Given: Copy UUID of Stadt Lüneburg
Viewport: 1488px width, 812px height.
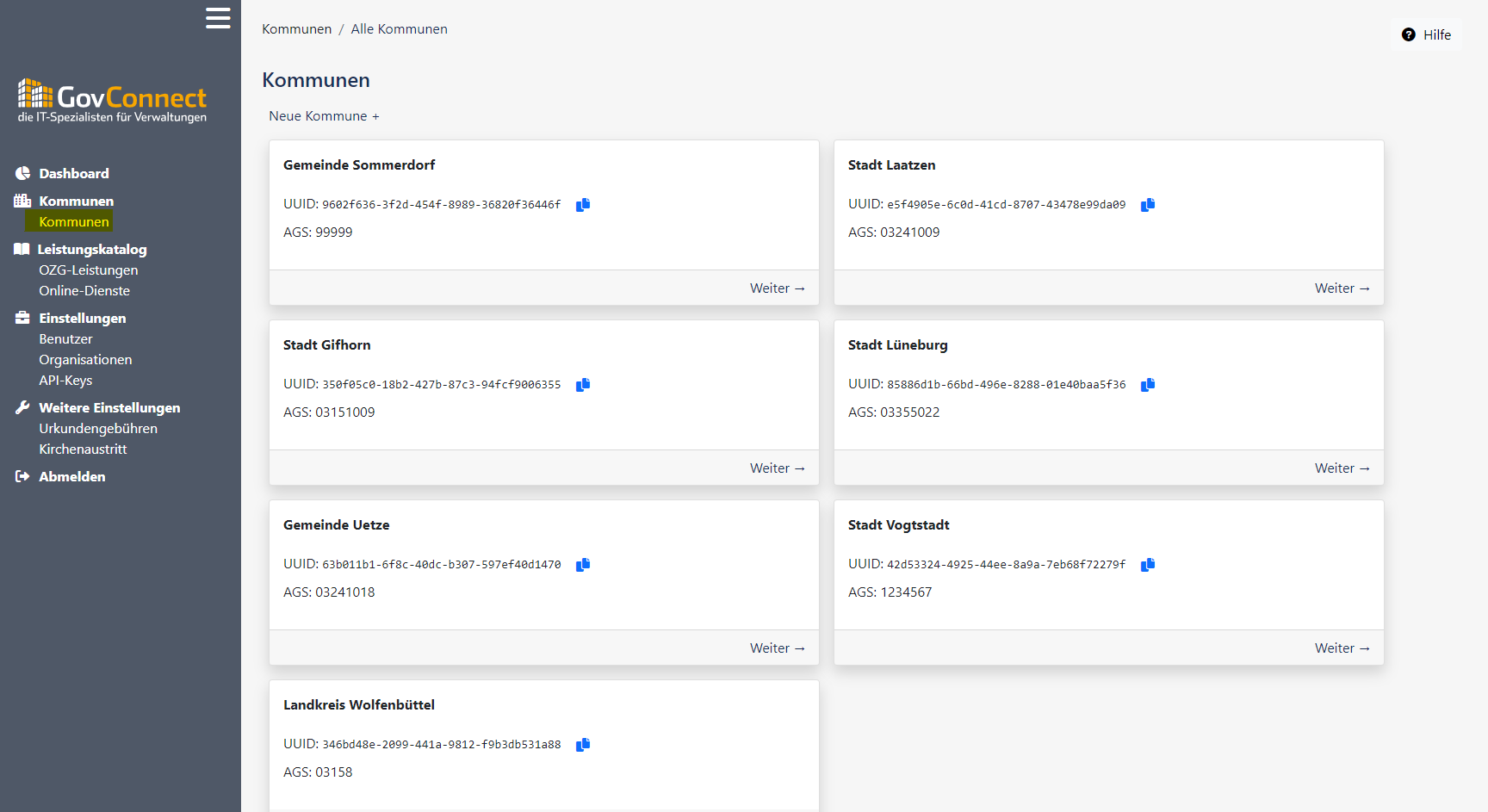Looking at the screenshot, I should tap(1148, 385).
